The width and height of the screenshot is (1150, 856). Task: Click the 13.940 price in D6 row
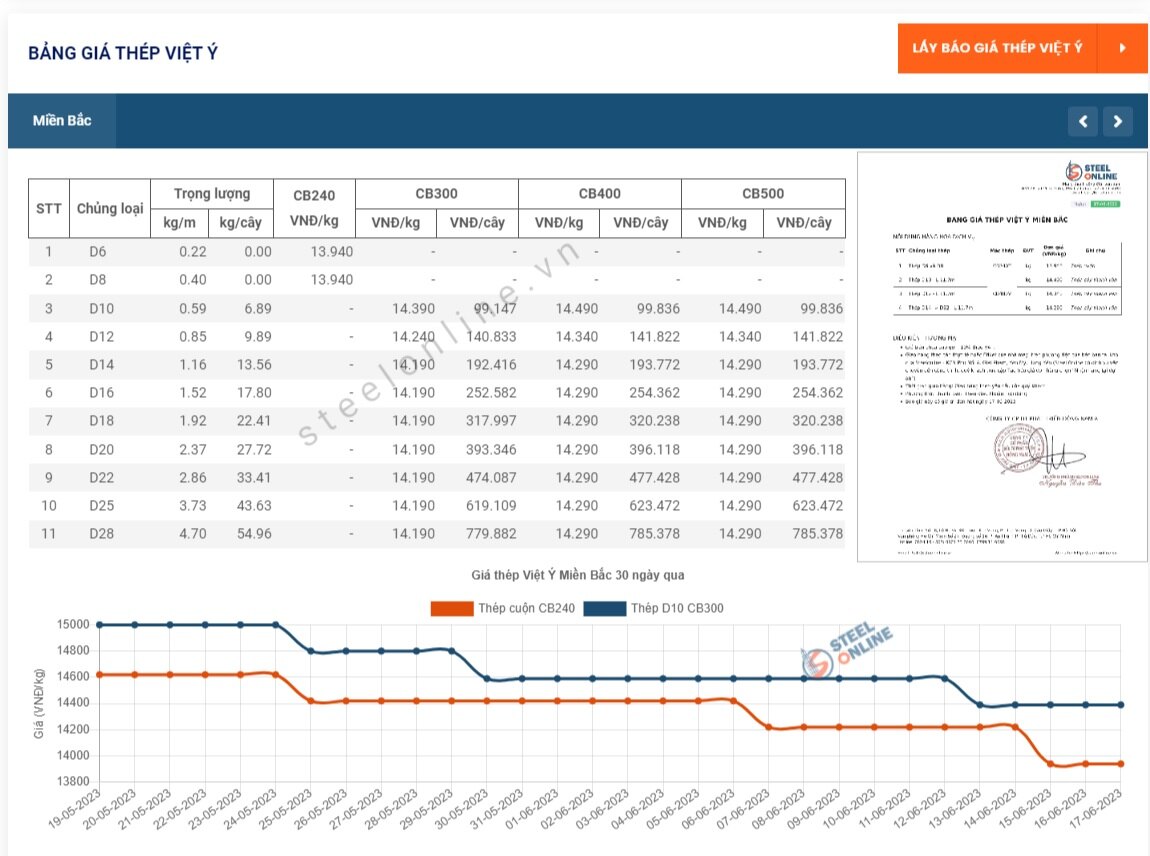[x=332, y=252]
